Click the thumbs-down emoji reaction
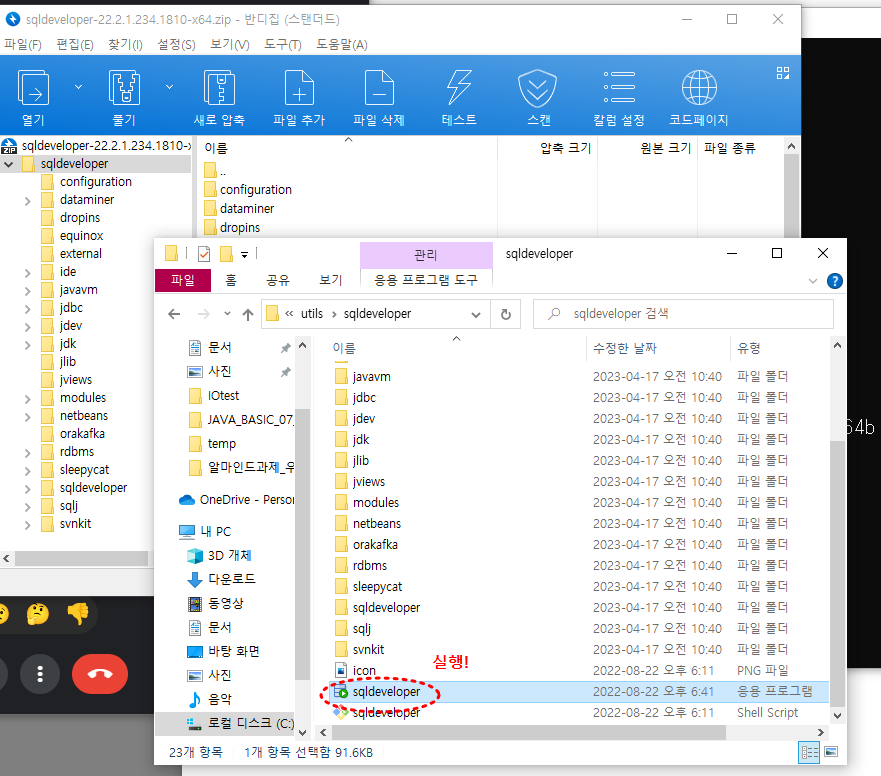Viewport: 881px width, 776px height. pos(78,614)
